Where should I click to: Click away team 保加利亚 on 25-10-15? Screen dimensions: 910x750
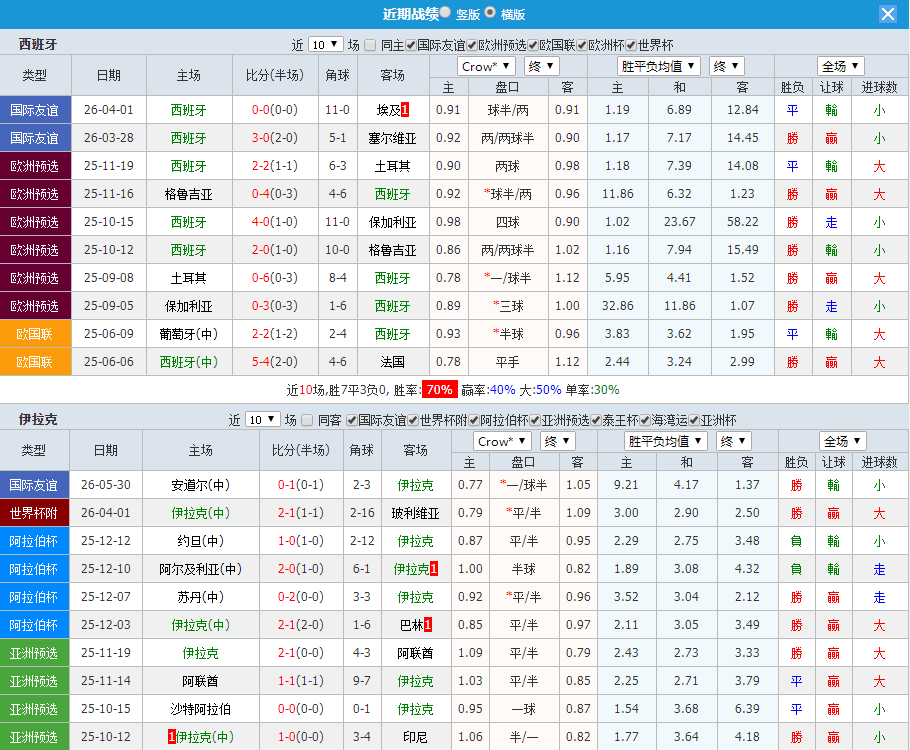click(393, 222)
